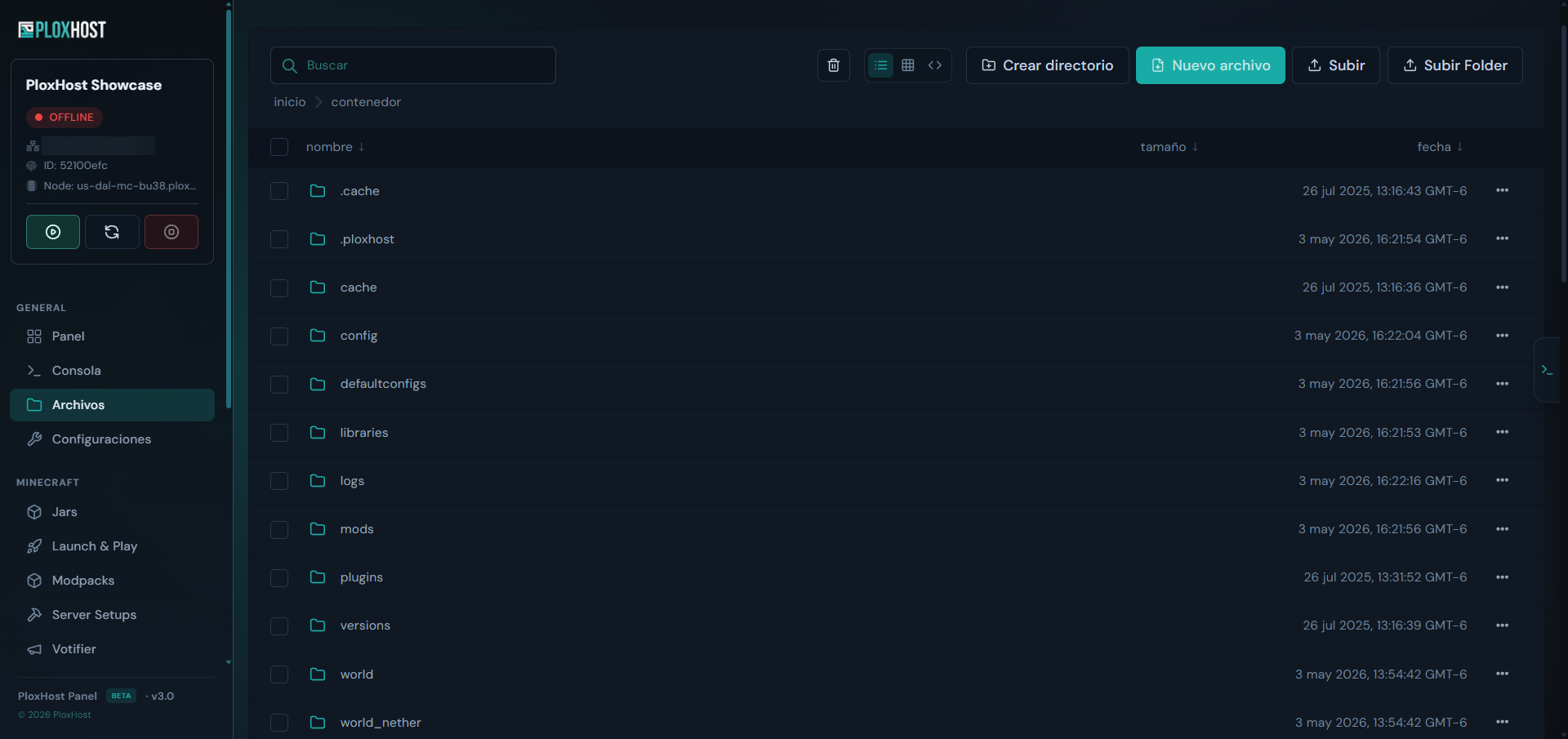The height and width of the screenshot is (739, 1568).
Task: Open more options for .cache row
Action: (1502, 190)
